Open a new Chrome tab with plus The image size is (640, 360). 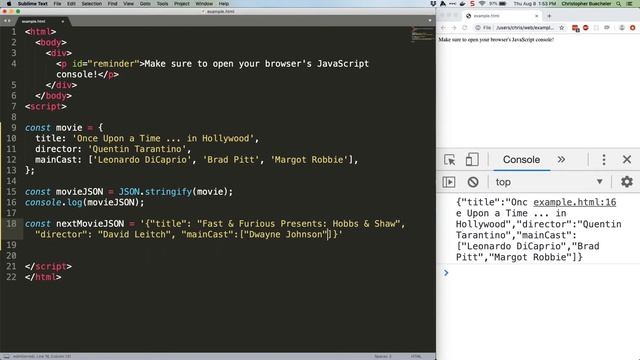click(x=549, y=16)
